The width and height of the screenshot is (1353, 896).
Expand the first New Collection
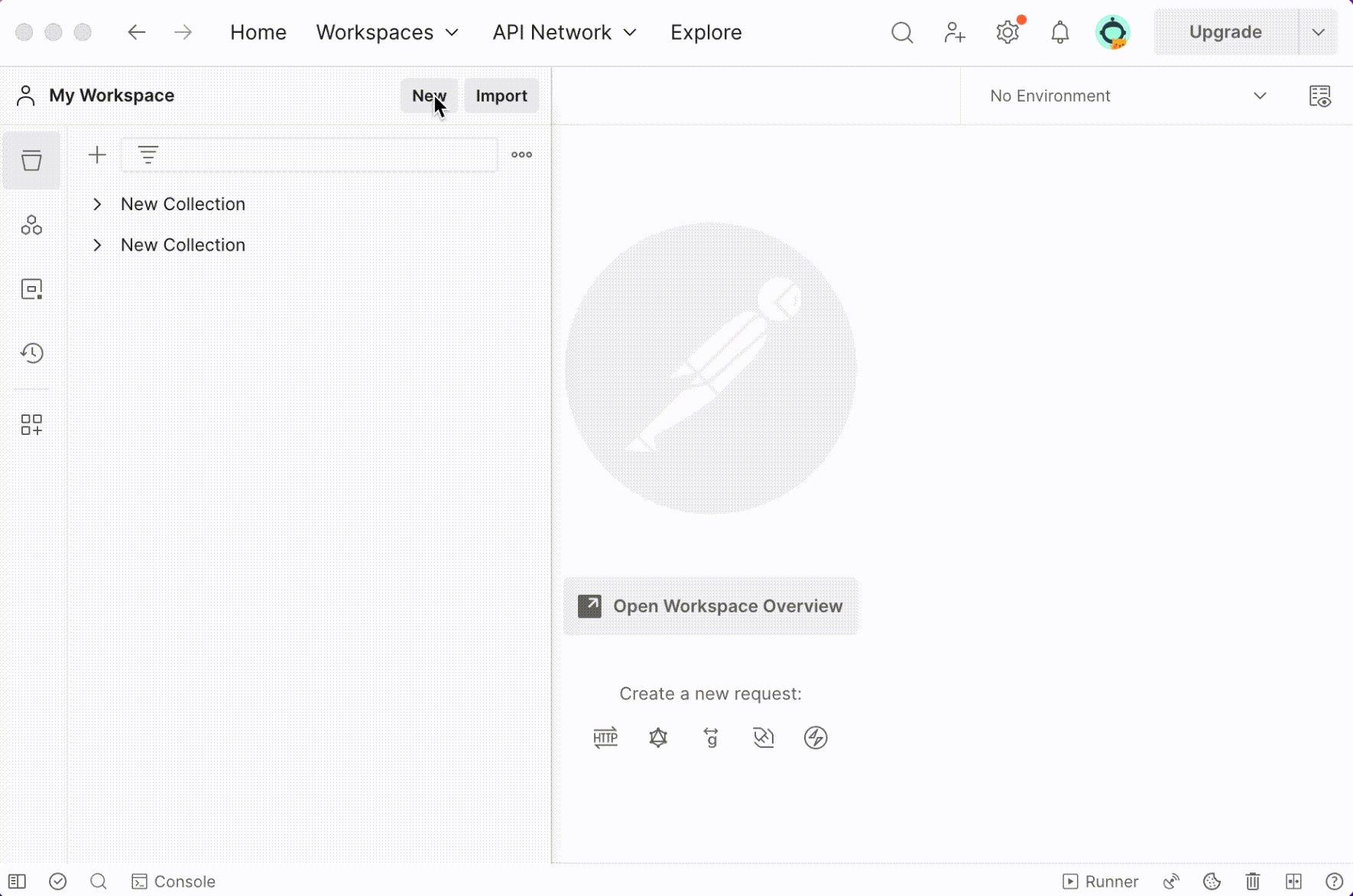[x=97, y=204]
